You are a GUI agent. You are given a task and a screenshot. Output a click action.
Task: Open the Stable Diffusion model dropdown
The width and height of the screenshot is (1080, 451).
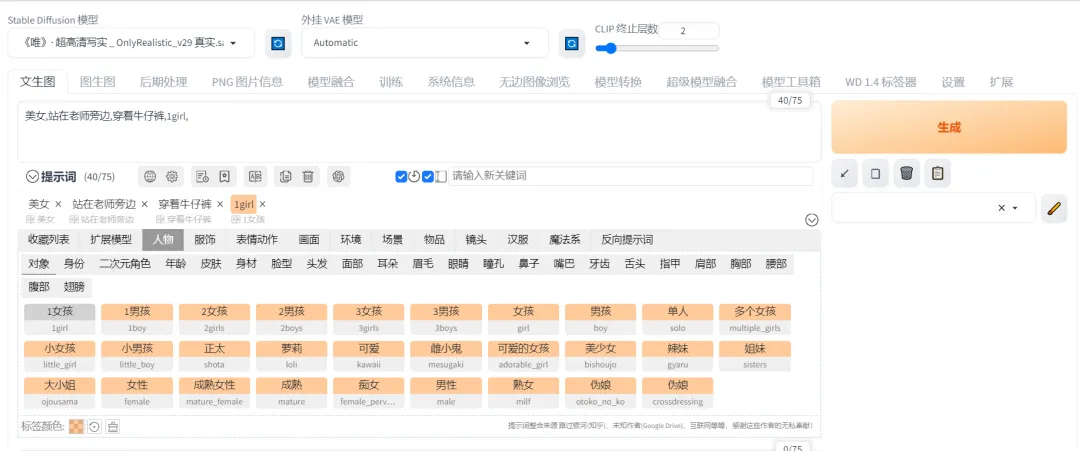pyautogui.click(x=132, y=43)
